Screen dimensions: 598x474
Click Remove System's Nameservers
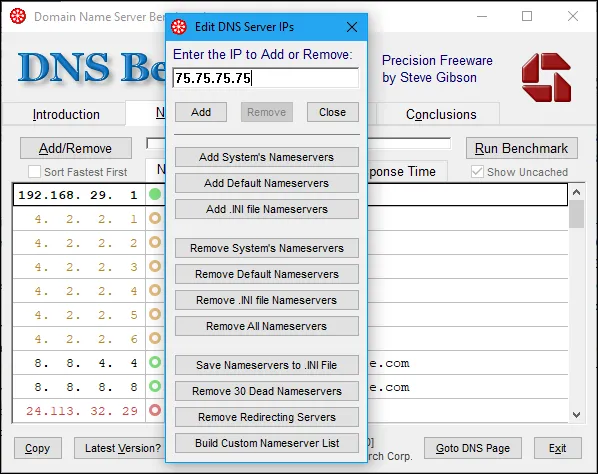(x=267, y=248)
